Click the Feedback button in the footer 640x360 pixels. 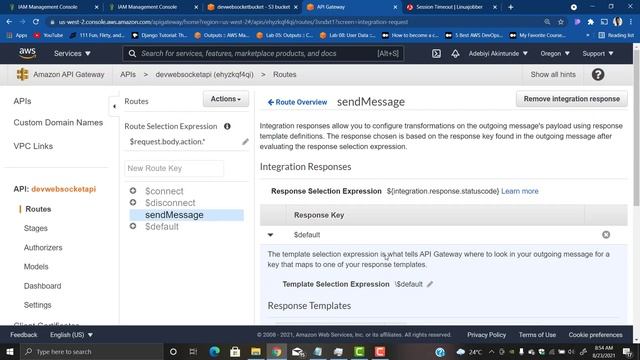(x=24, y=335)
